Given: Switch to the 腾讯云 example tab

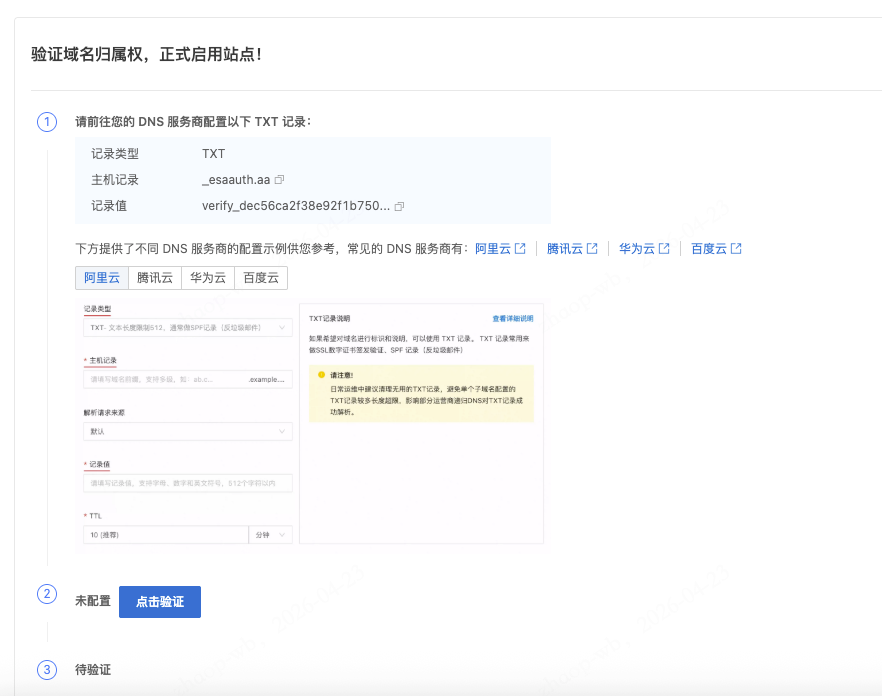Looking at the screenshot, I should [155, 278].
